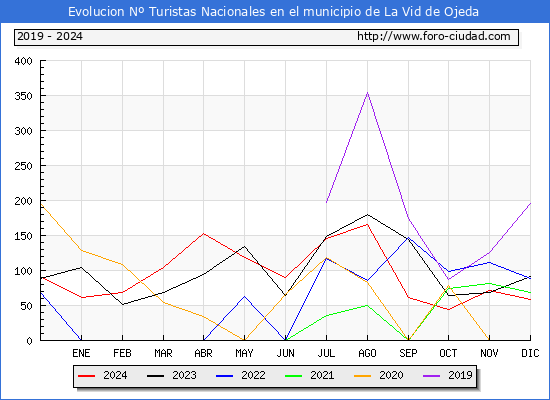Select the 2020 legend label
Screen dimensions: 550x400
[x=391, y=375]
